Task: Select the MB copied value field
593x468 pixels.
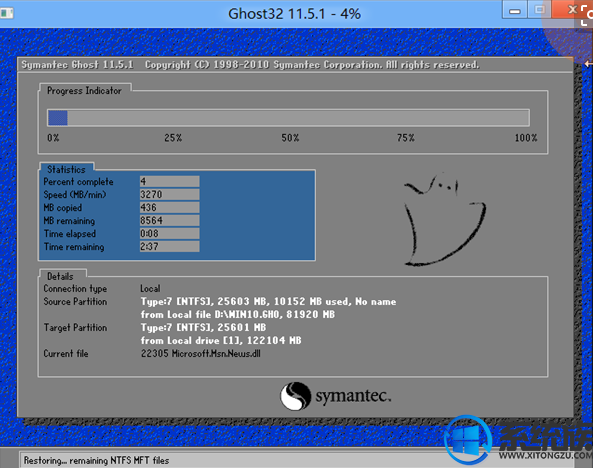Action: (x=169, y=207)
